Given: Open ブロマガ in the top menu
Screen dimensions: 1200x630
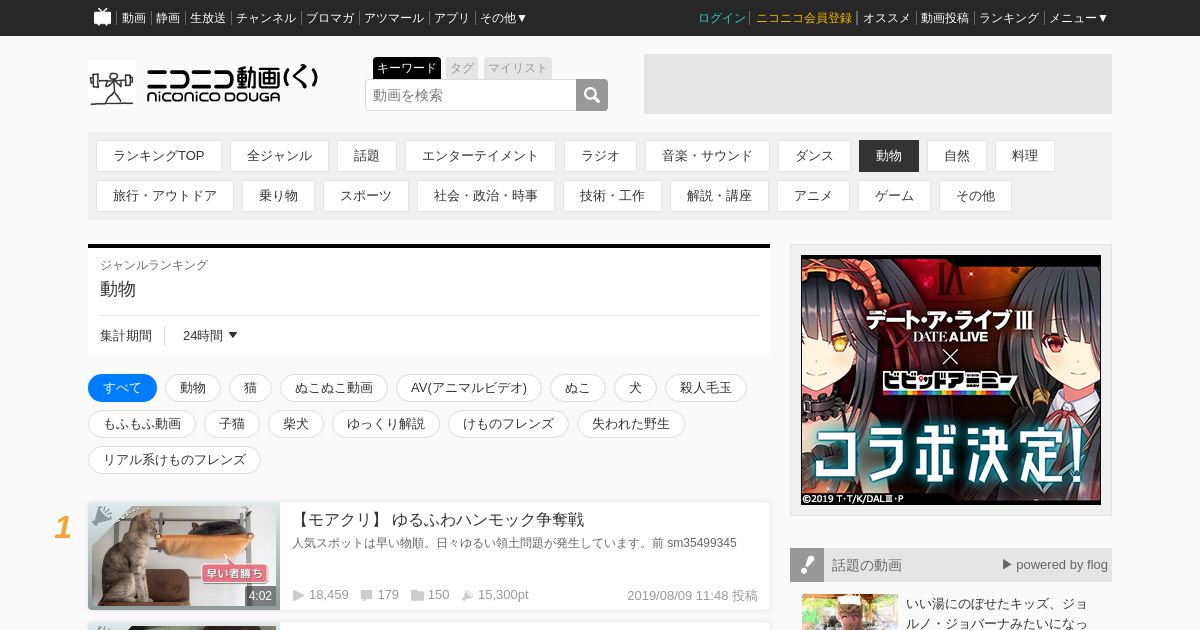Looking at the screenshot, I should tap(330, 18).
